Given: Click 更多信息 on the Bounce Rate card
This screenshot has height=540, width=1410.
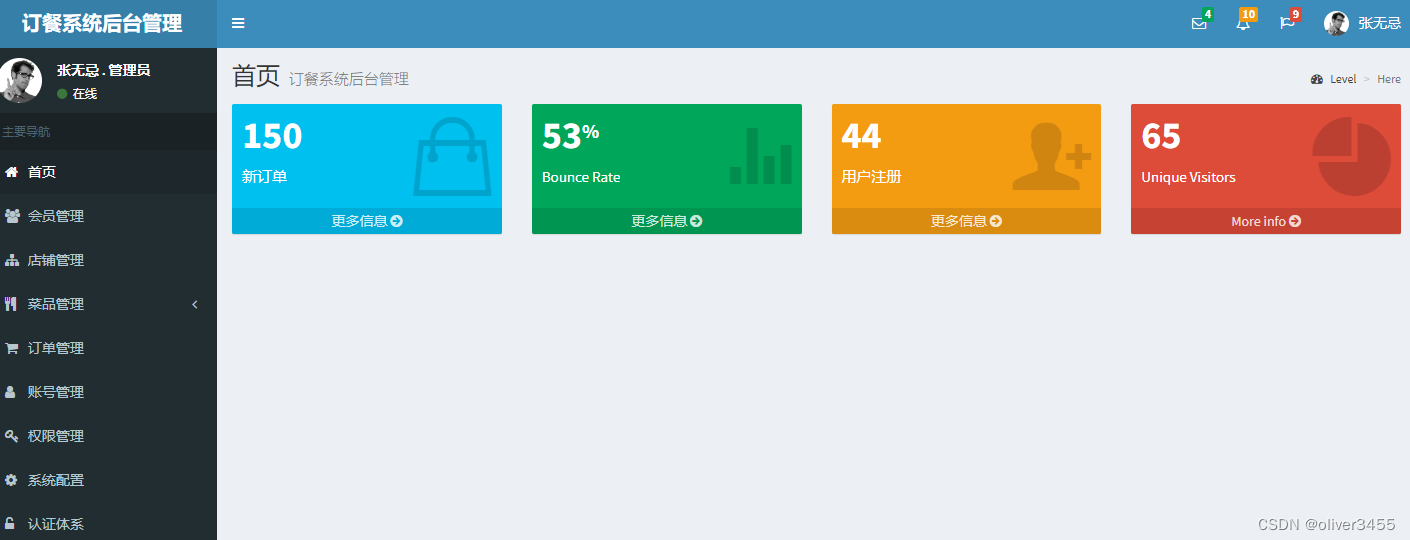Looking at the screenshot, I should tap(667, 221).
